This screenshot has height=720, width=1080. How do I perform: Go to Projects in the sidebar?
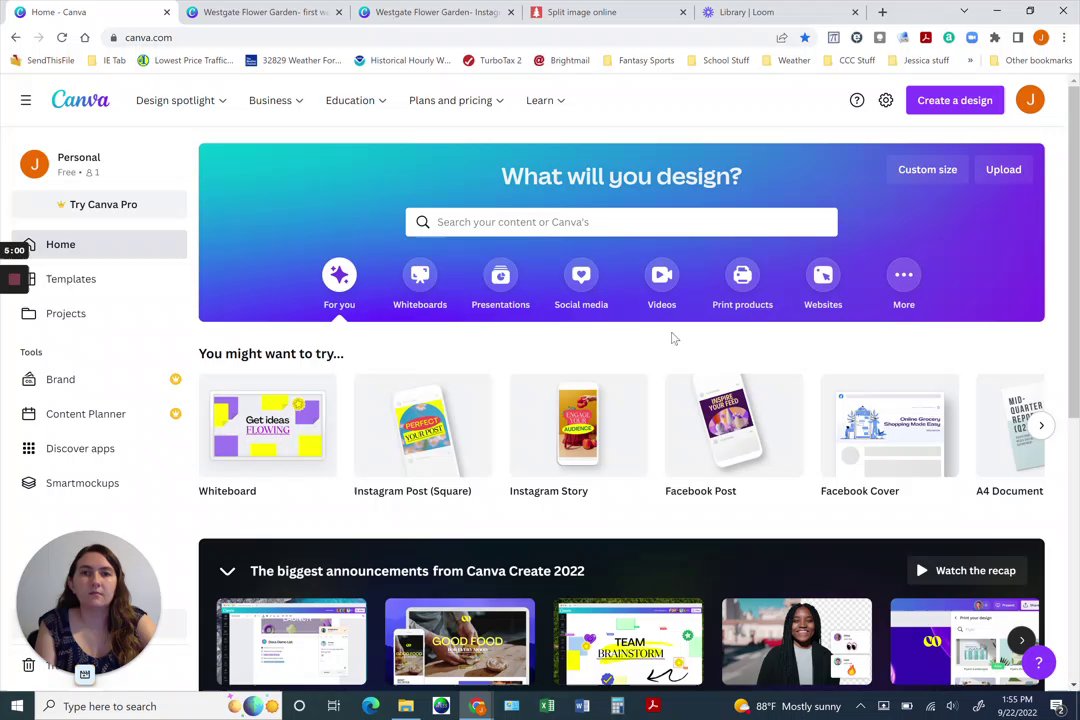99,313
